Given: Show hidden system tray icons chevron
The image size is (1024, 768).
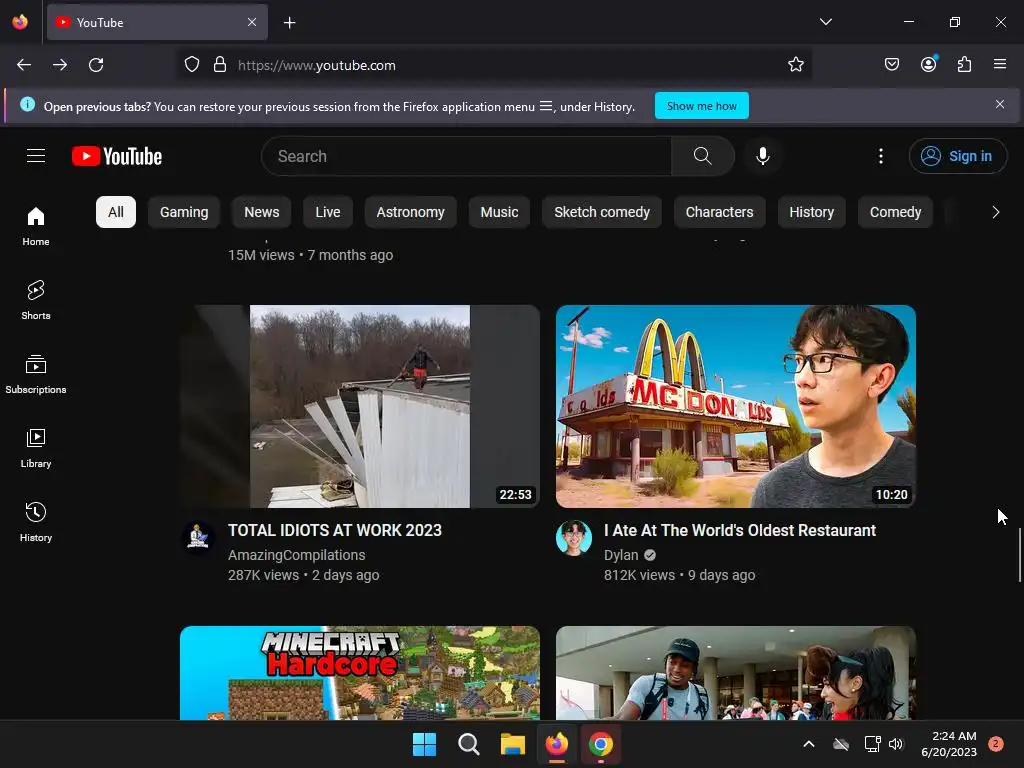Looking at the screenshot, I should tap(808, 744).
